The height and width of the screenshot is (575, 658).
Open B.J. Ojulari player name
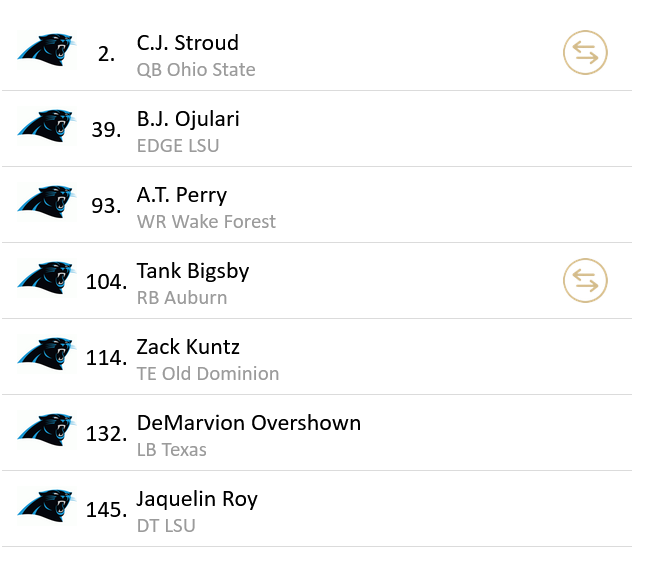tap(188, 119)
